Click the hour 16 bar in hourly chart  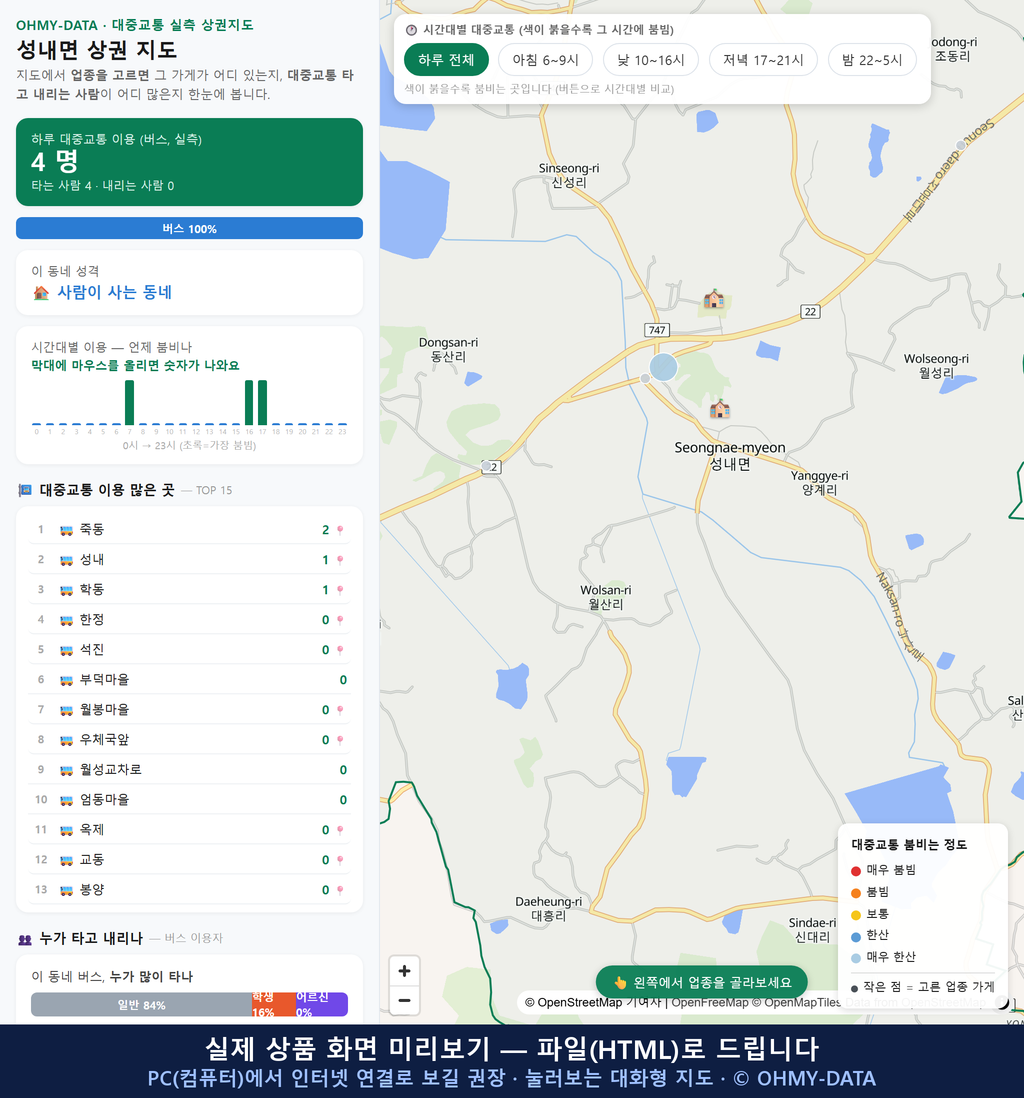click(x=249, y=403)
